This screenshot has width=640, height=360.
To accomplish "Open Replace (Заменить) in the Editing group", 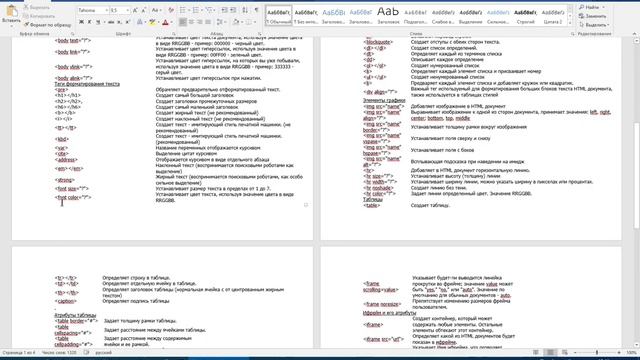I will (593, 16).
